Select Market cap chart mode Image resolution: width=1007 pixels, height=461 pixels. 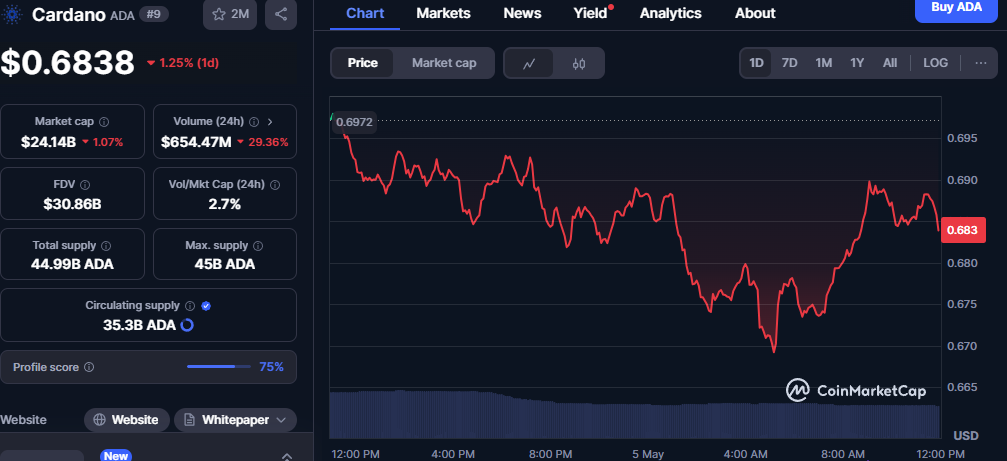[444, 63]
